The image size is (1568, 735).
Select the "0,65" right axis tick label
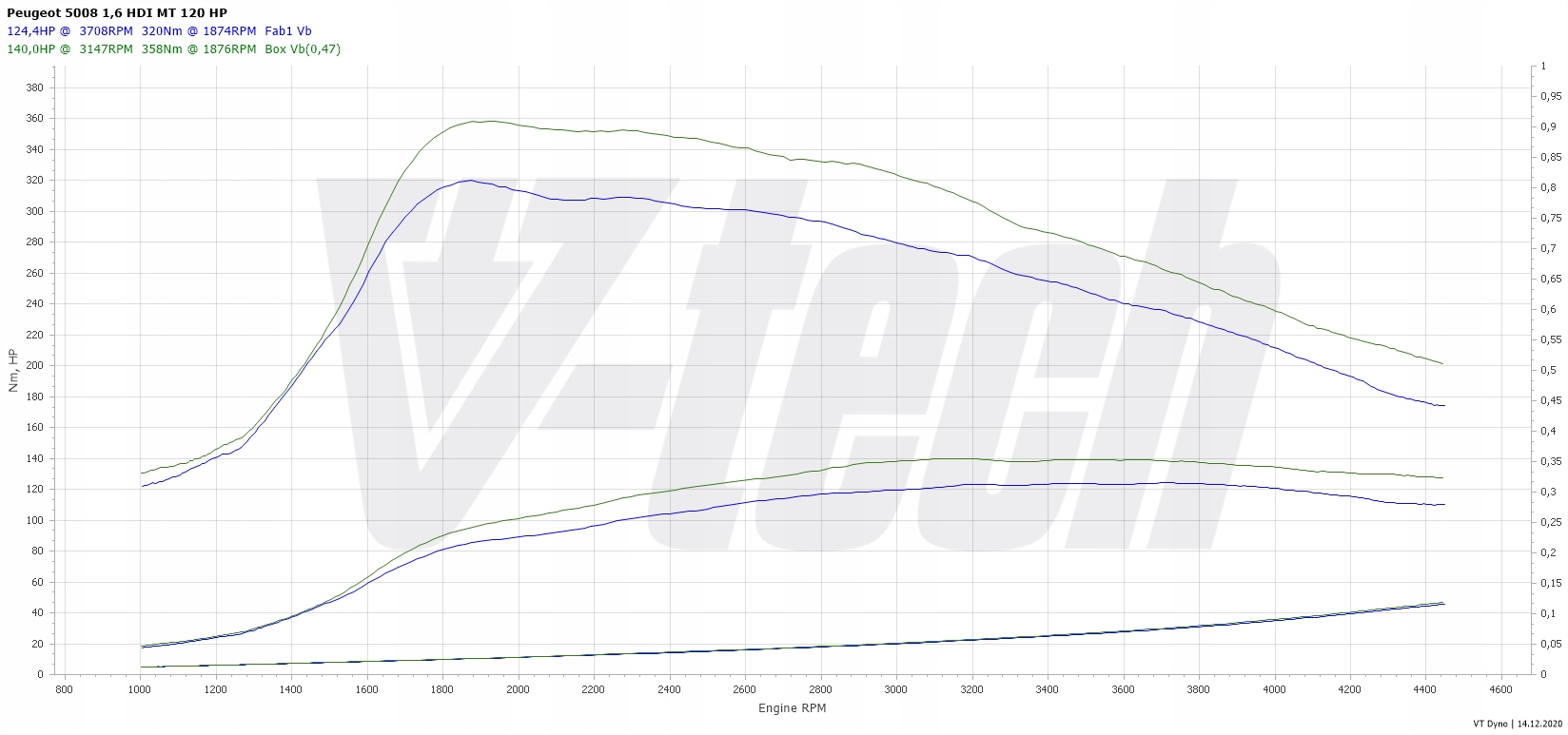click(x=1551, y=280)
